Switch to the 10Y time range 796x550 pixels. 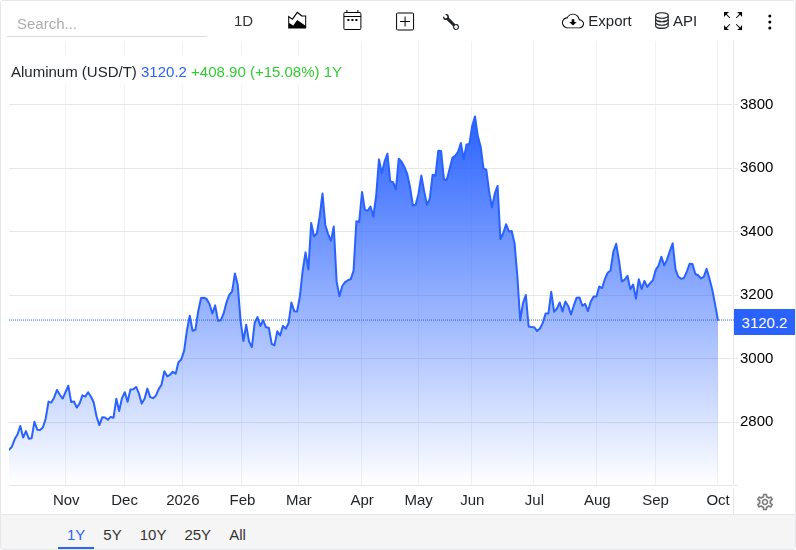[153, 535]
